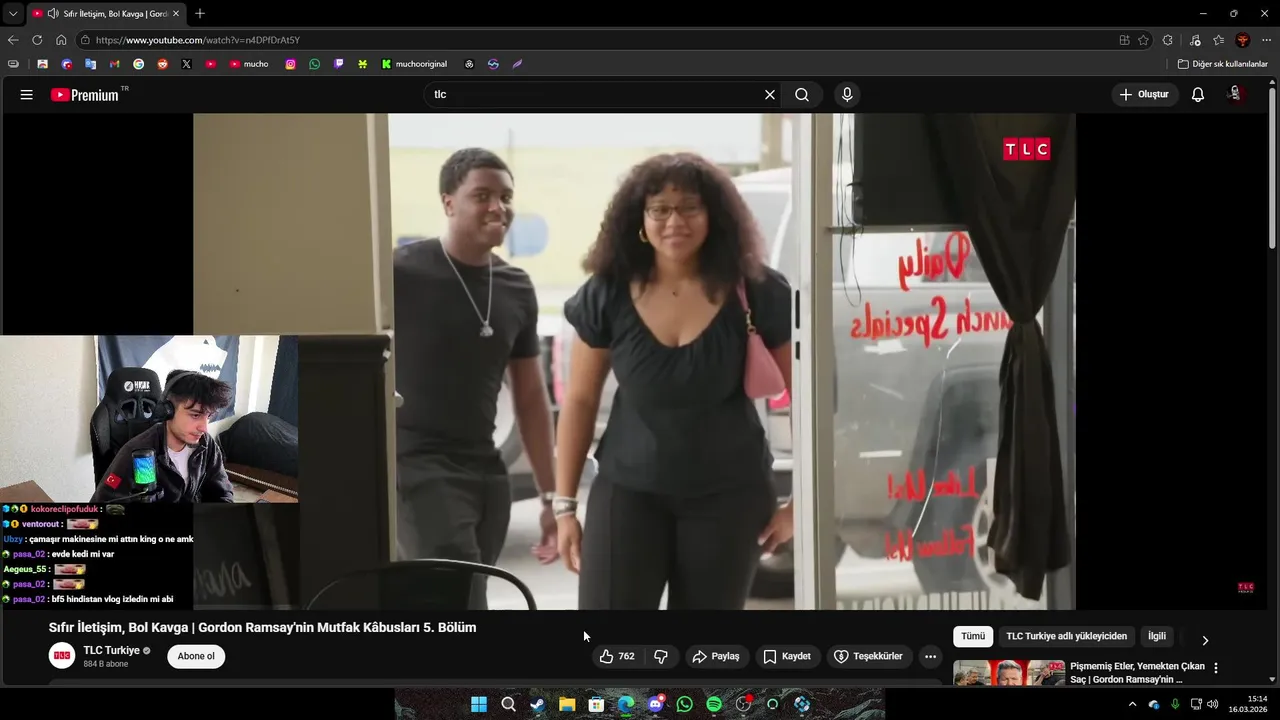Open the Gmail bookmark
This screenshot has width=1280, height=720.
click(x=114, y=64)
